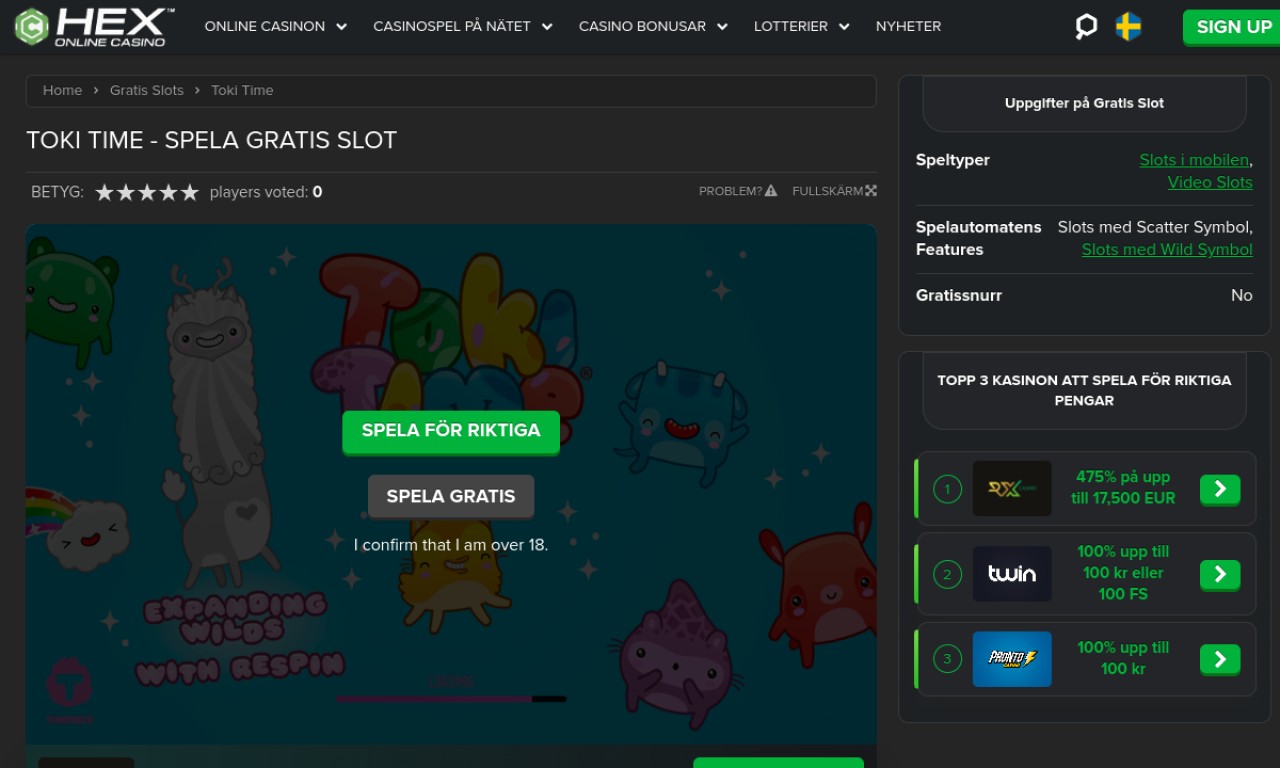Click the Thunderkick logo in the game
Viewport: 1280px width, 768px height.
(x=69, y=688)
